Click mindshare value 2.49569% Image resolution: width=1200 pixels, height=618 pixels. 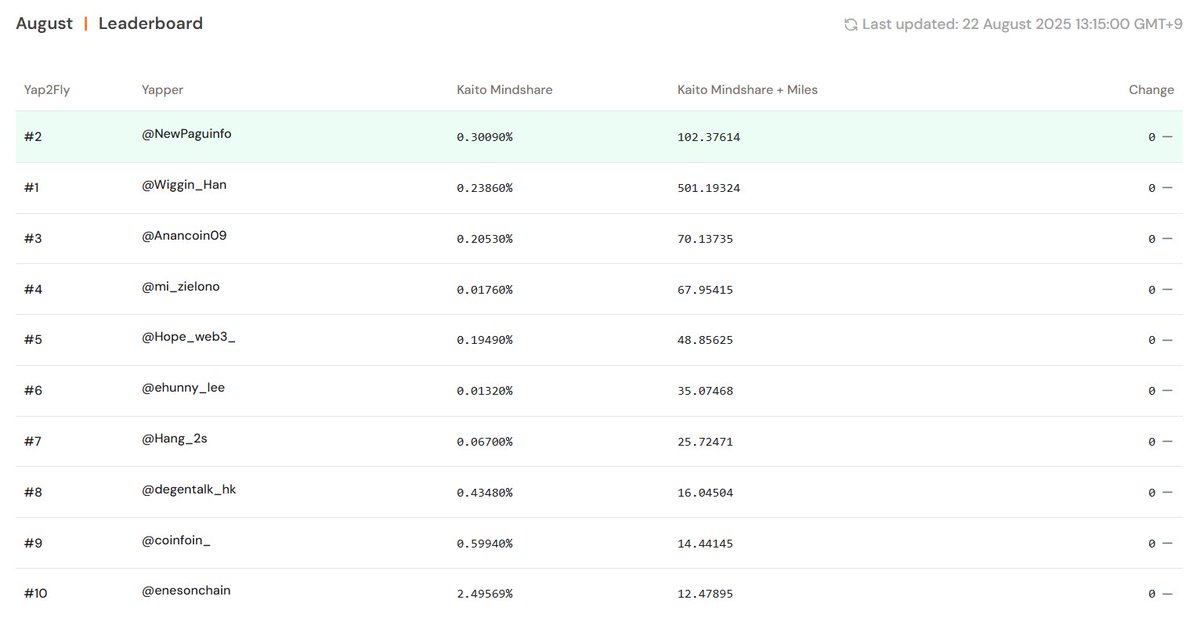click(485, 594)
